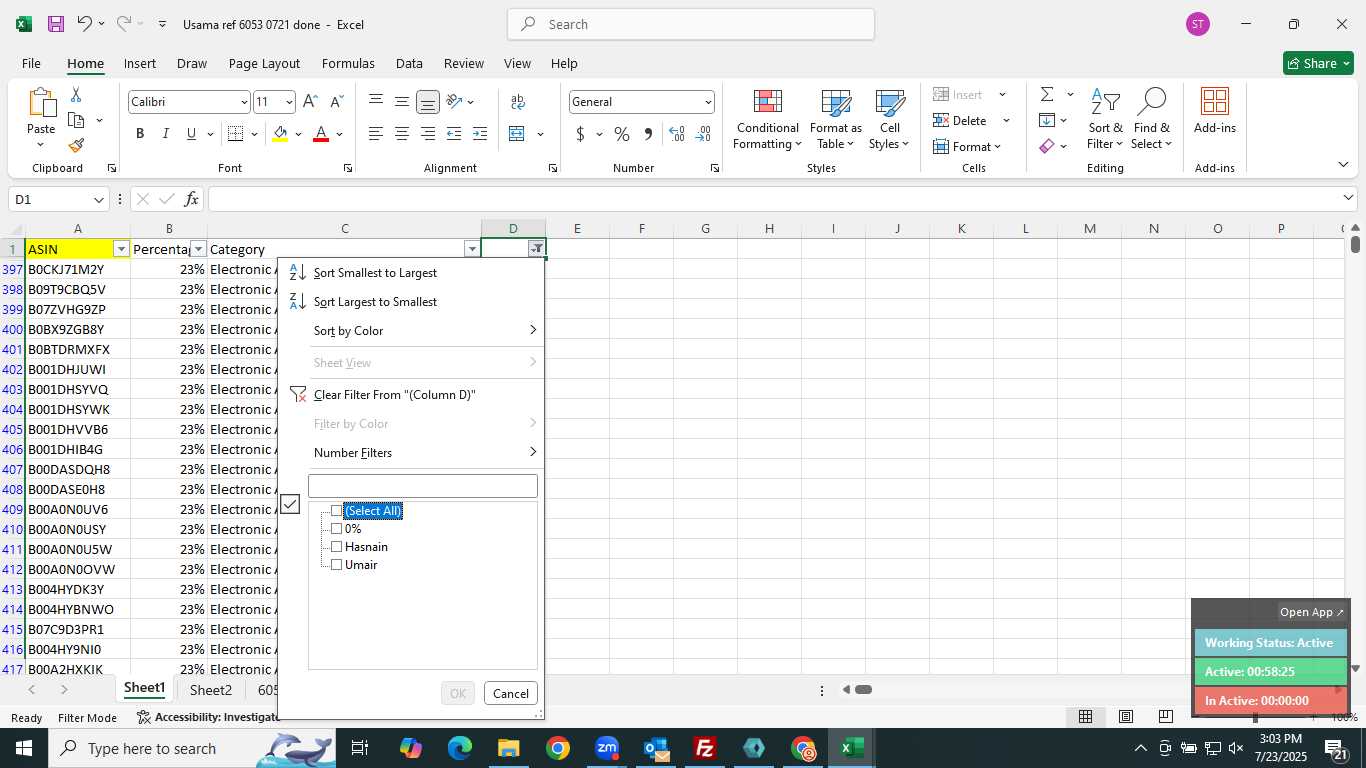Image resolution: width=1366 pixels, height=768 pixels.
Task: Click Cancel in the filter menu
Action: [x=510, y=693]
